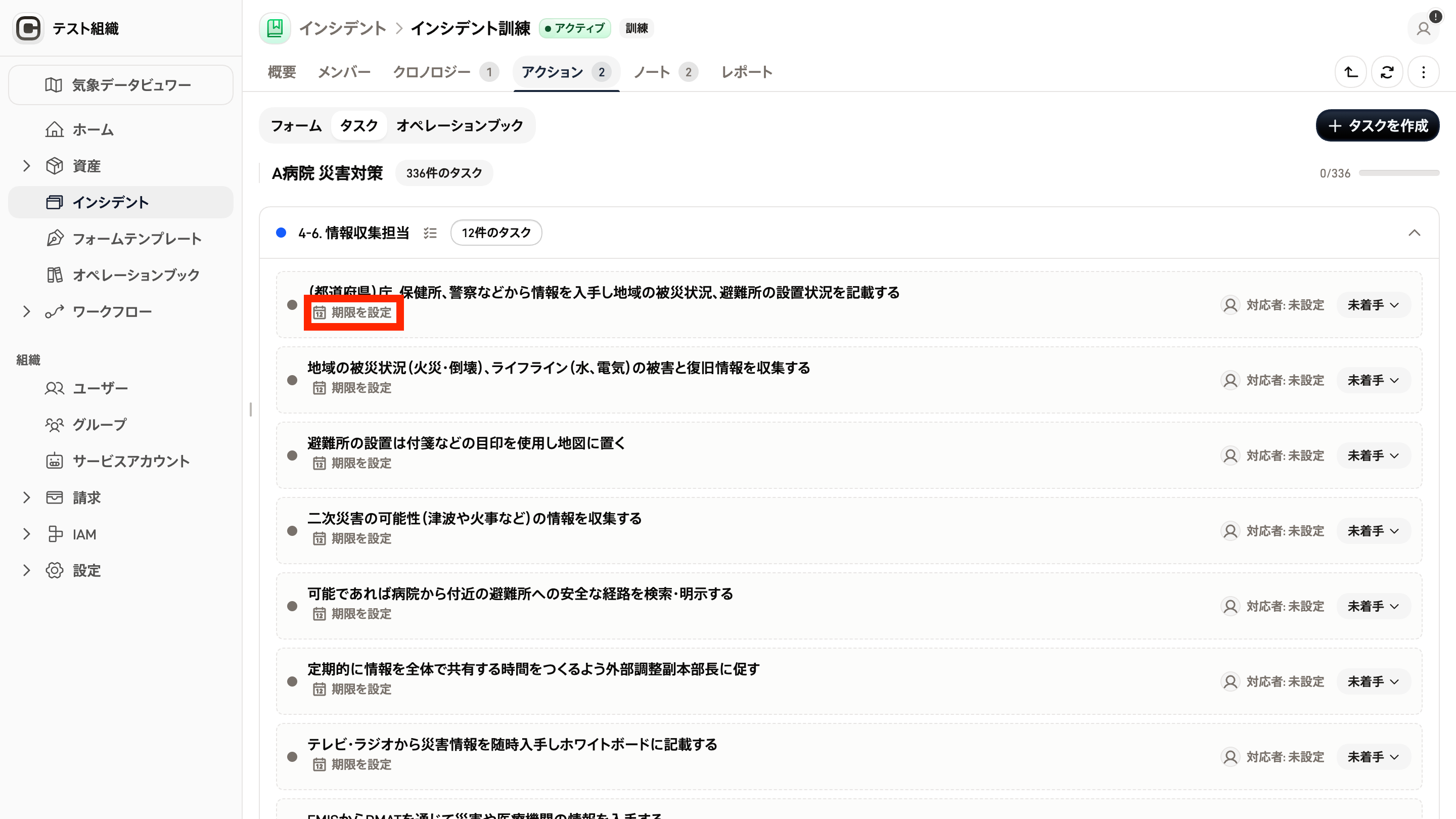The height and width of the screenshot is (819, 1456).
Task: Open 未着手 status dropdown for テレビ・ラジオ task
Action: [x=1374, y=757]
